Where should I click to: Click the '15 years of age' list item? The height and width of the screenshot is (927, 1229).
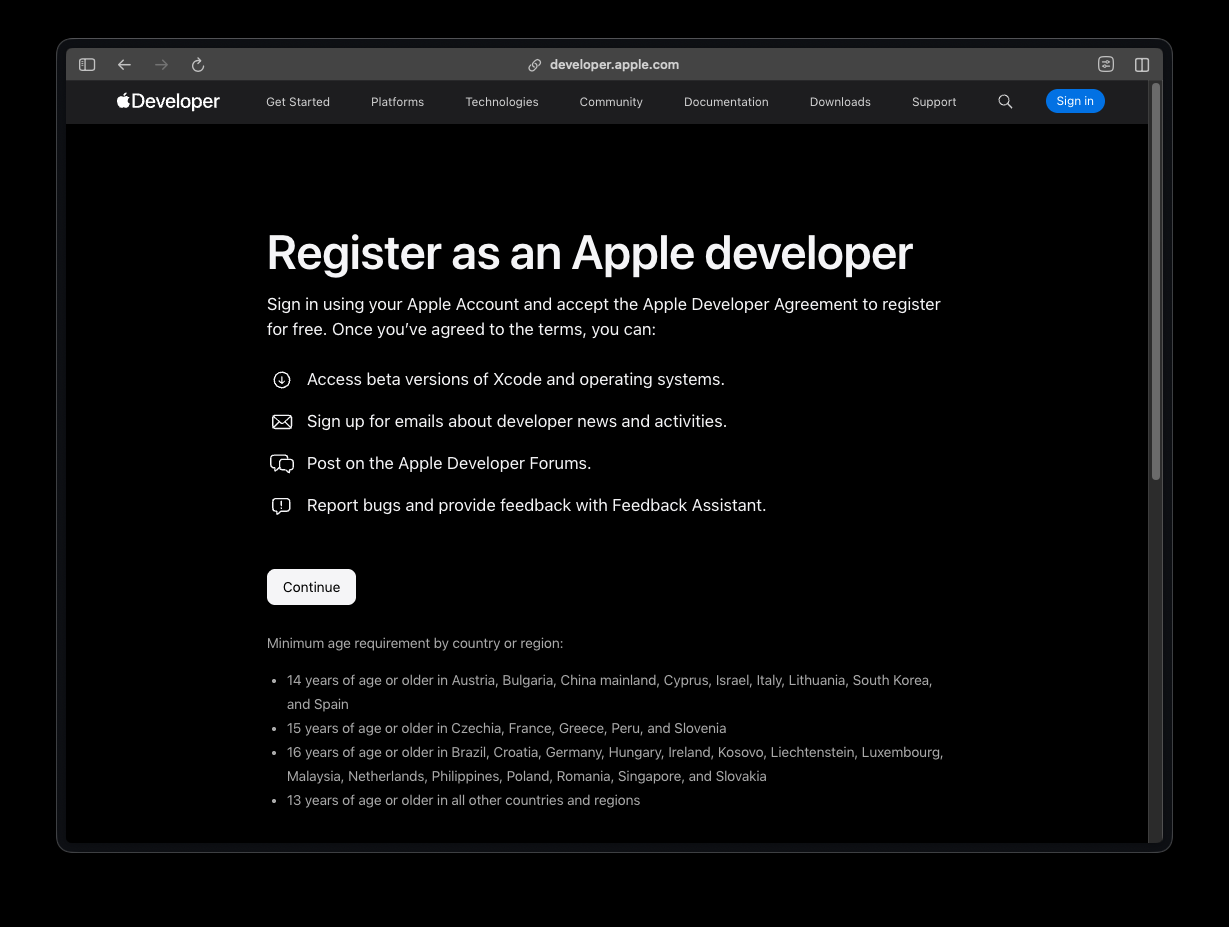(x=507, y=728)
